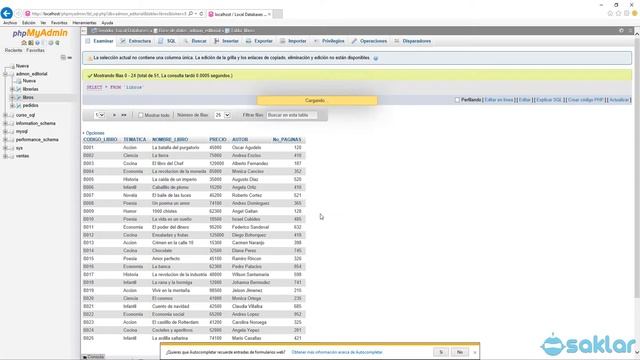Open the Importar tab
The width and height of the screenshot is (640, 360).
pos(293,41)
